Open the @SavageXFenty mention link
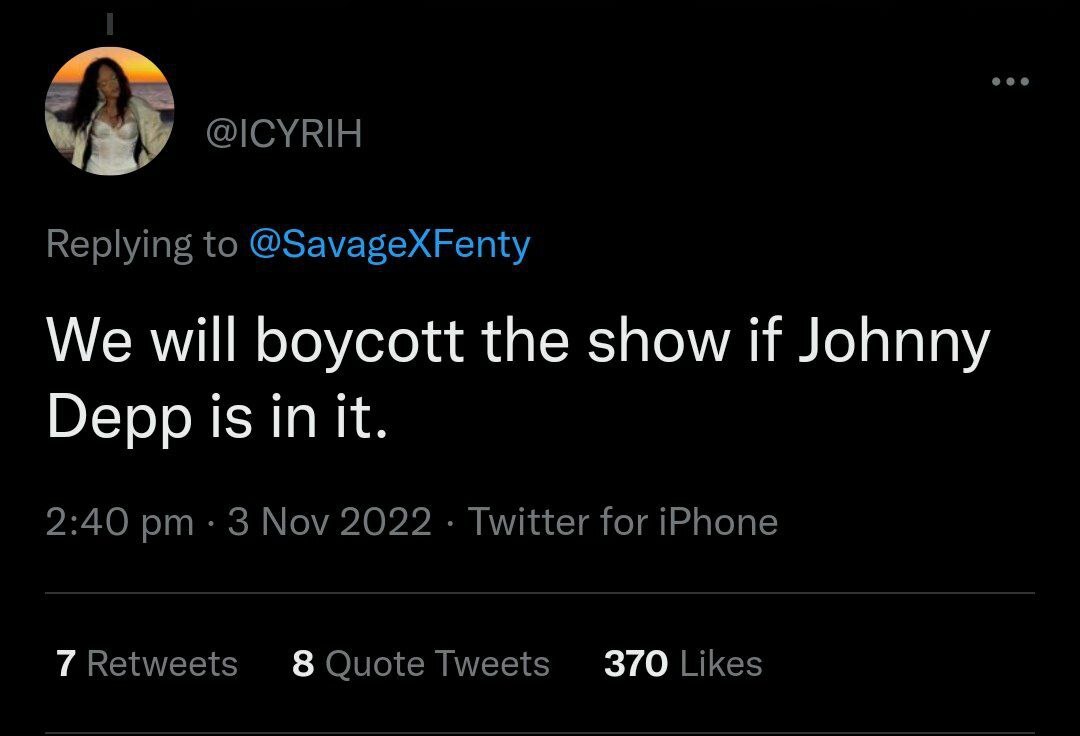This screenshot has width=1080, height=736. coord(388,244)
